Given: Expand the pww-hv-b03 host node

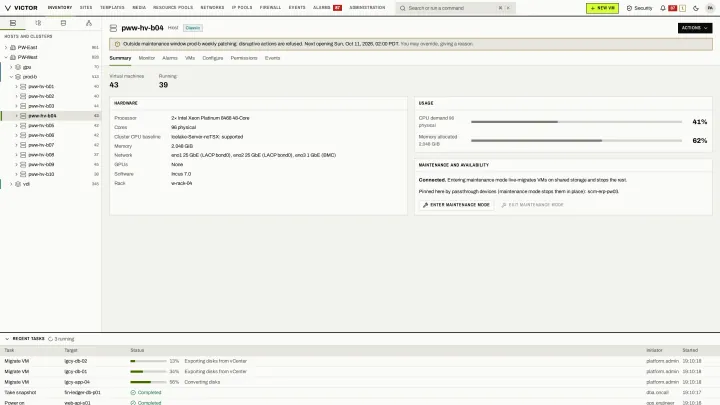Looking at the screenshot, I should click(16, 106).
